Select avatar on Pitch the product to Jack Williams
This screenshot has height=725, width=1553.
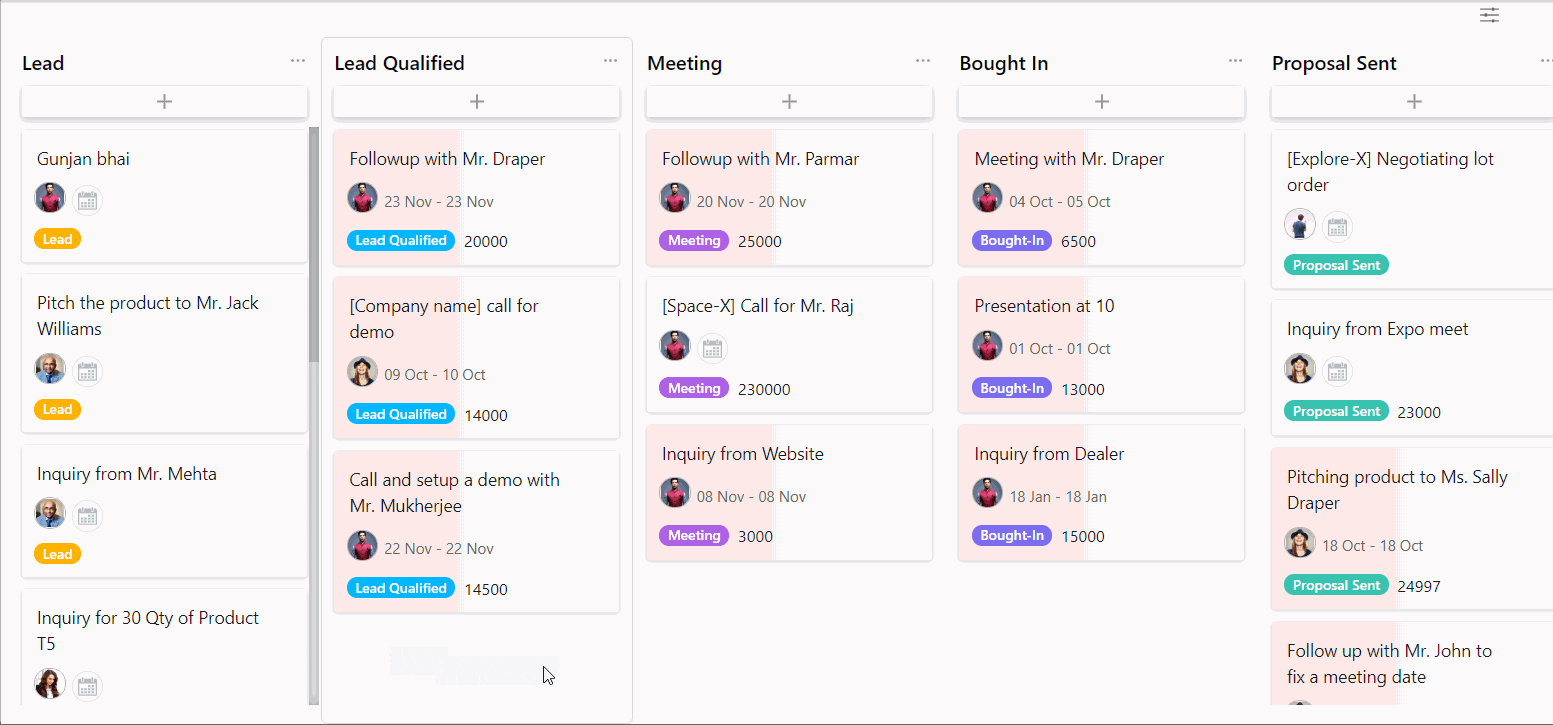[50, 370]
